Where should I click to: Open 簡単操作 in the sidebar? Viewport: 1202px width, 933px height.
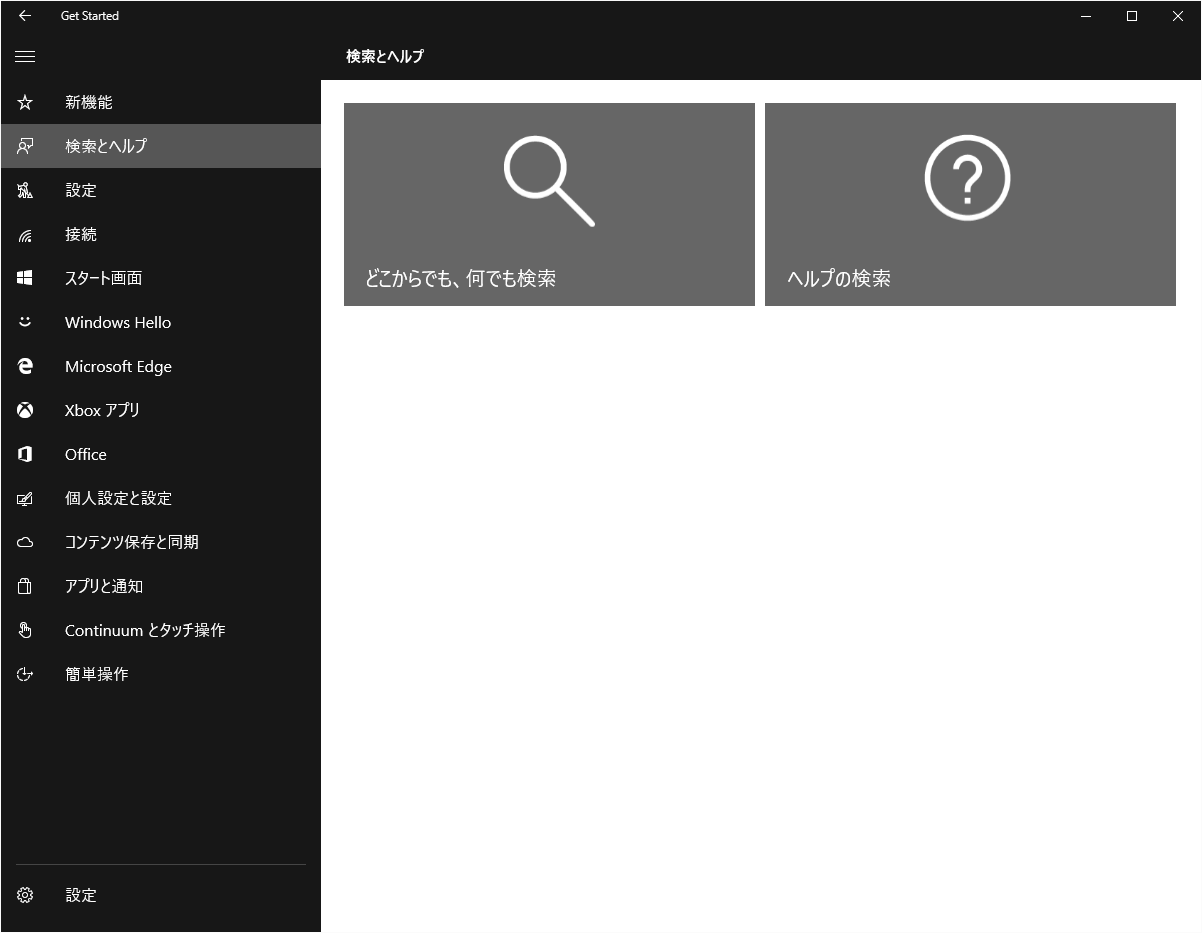[97, 674]
